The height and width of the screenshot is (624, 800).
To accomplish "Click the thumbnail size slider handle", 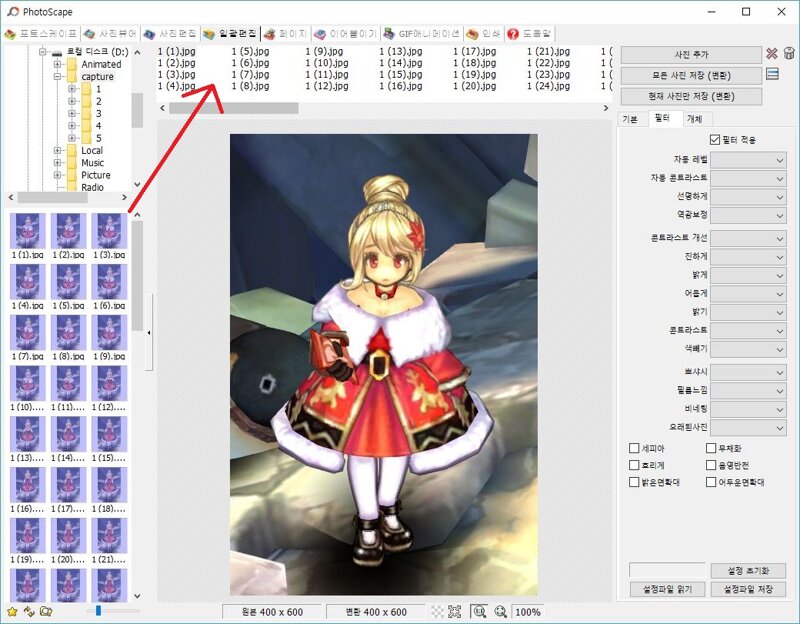I will (98, 611).
